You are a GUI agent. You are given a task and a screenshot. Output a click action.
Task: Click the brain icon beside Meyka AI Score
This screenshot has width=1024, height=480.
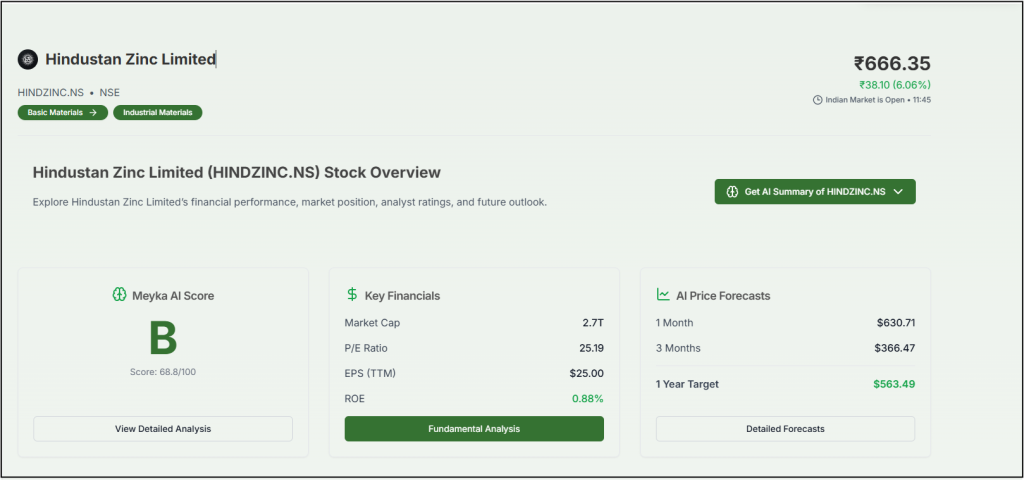119,295
